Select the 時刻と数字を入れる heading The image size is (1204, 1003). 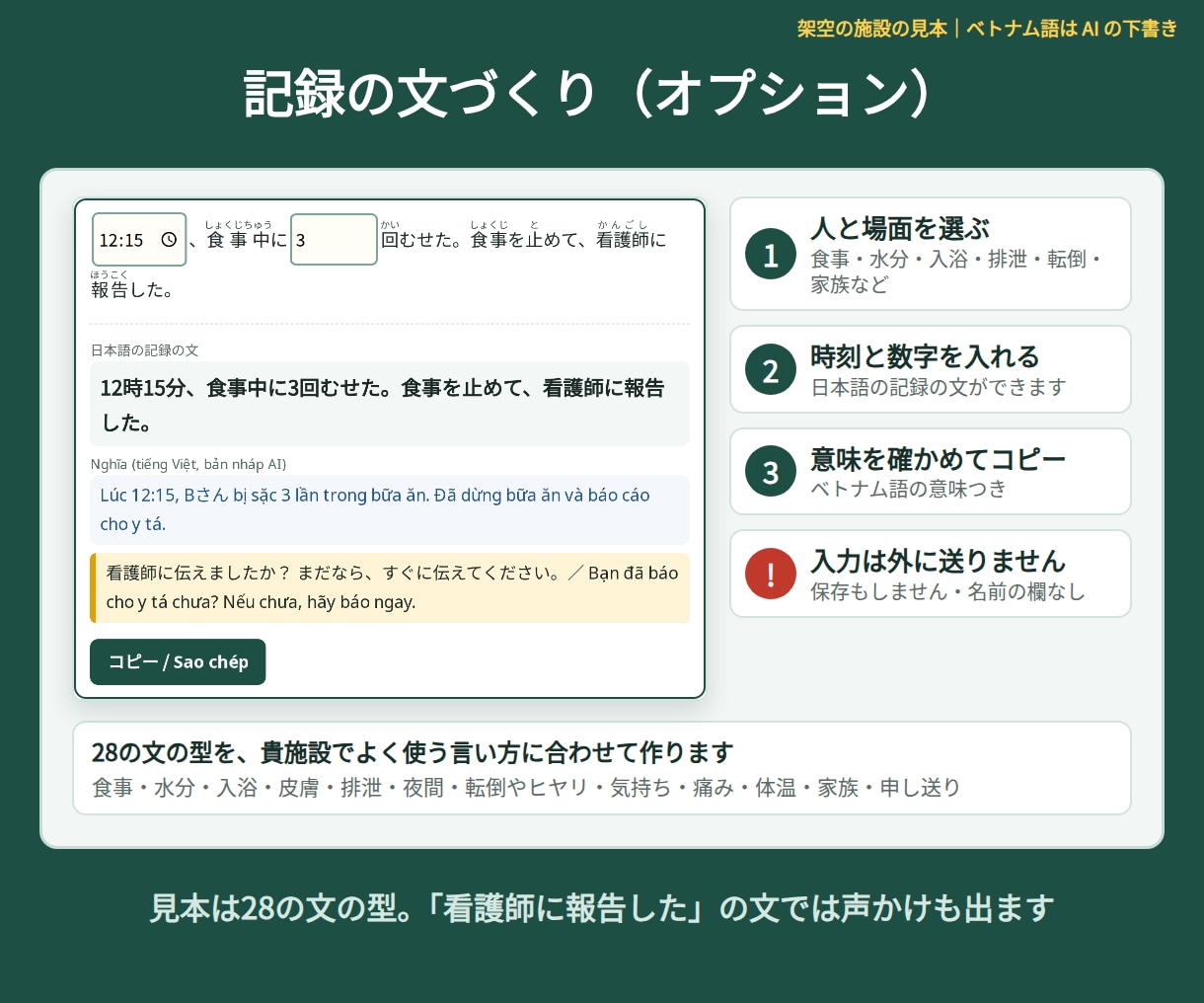925,356
